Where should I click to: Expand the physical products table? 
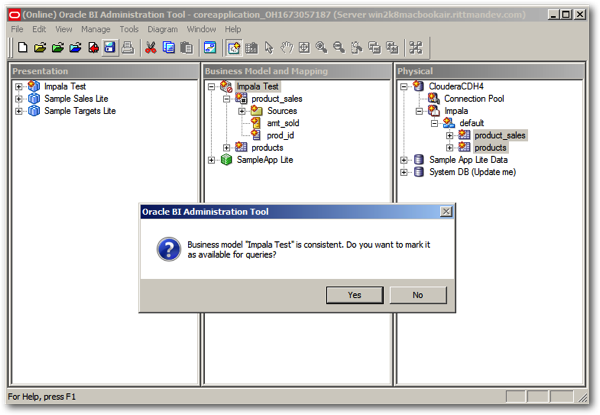click(x=450, y=148)
